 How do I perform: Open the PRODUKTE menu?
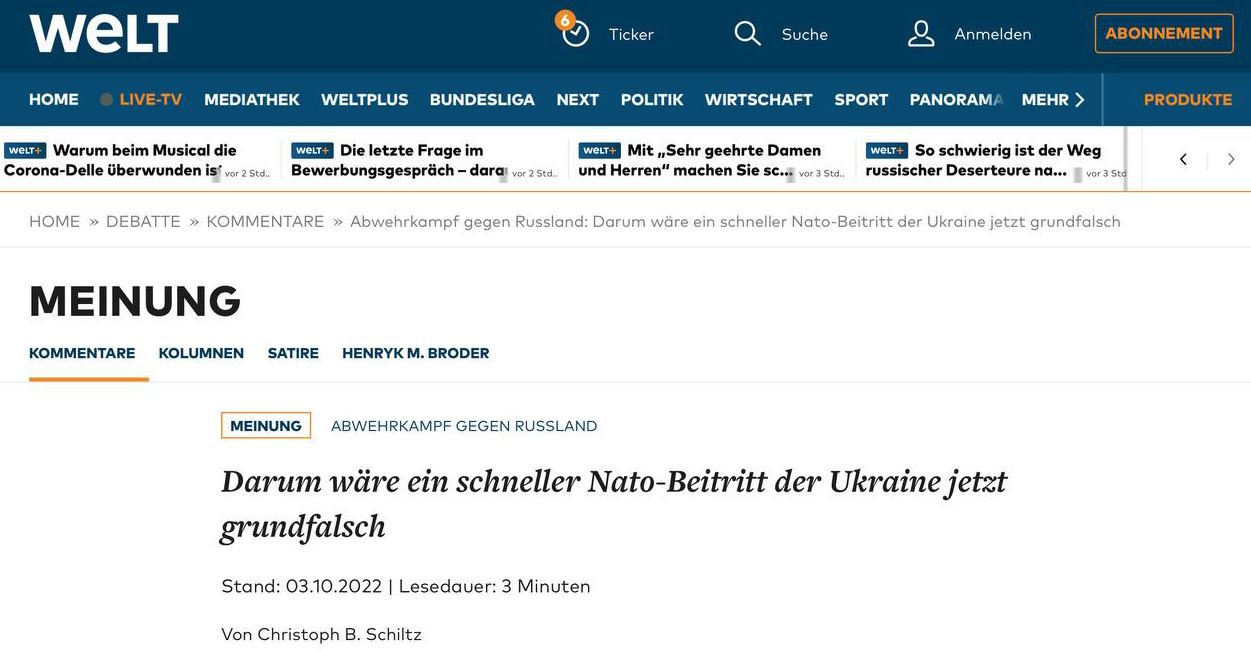(1187, 100)
